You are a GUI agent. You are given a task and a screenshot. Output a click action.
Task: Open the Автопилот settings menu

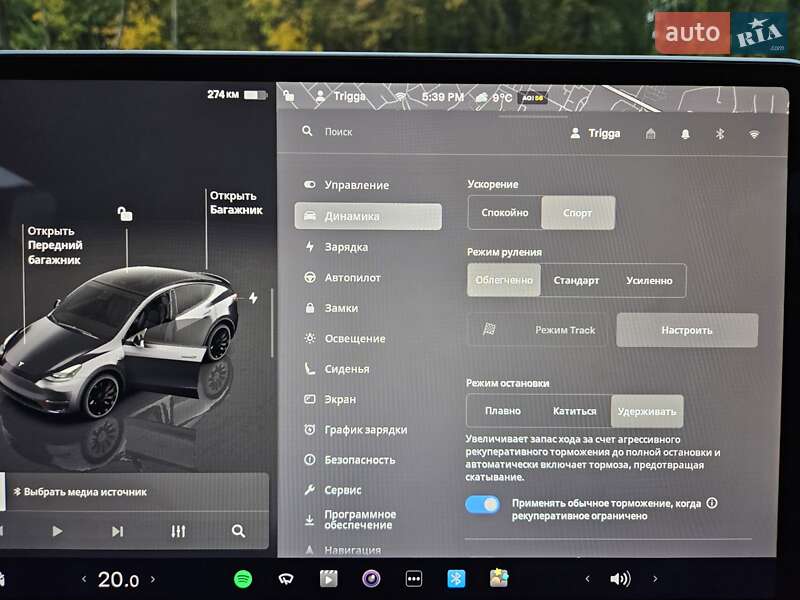352,278
